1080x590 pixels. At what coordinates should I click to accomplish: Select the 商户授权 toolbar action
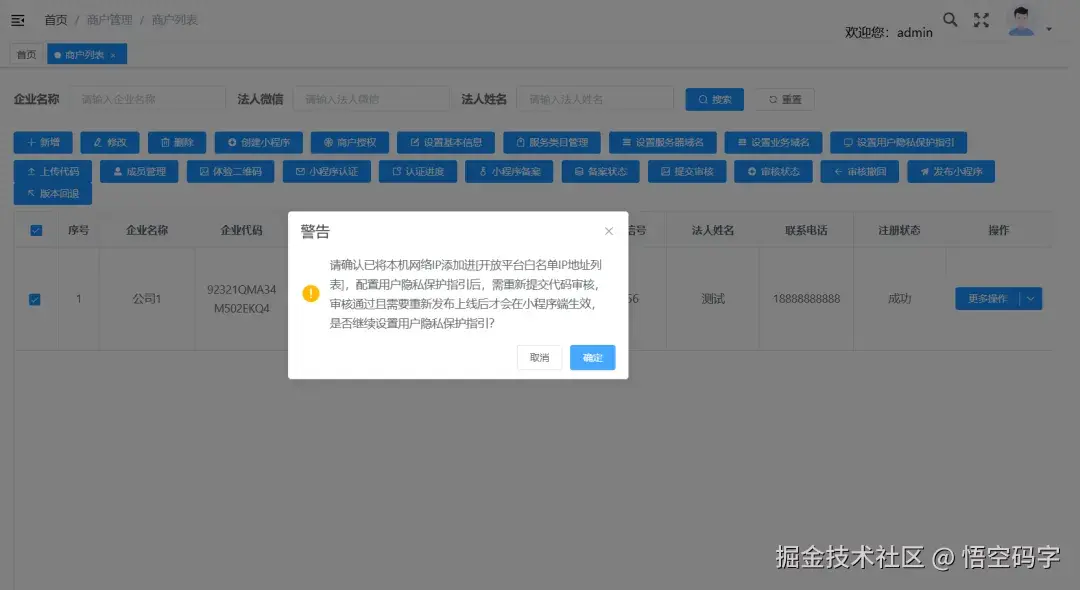[x=348, y=142]
